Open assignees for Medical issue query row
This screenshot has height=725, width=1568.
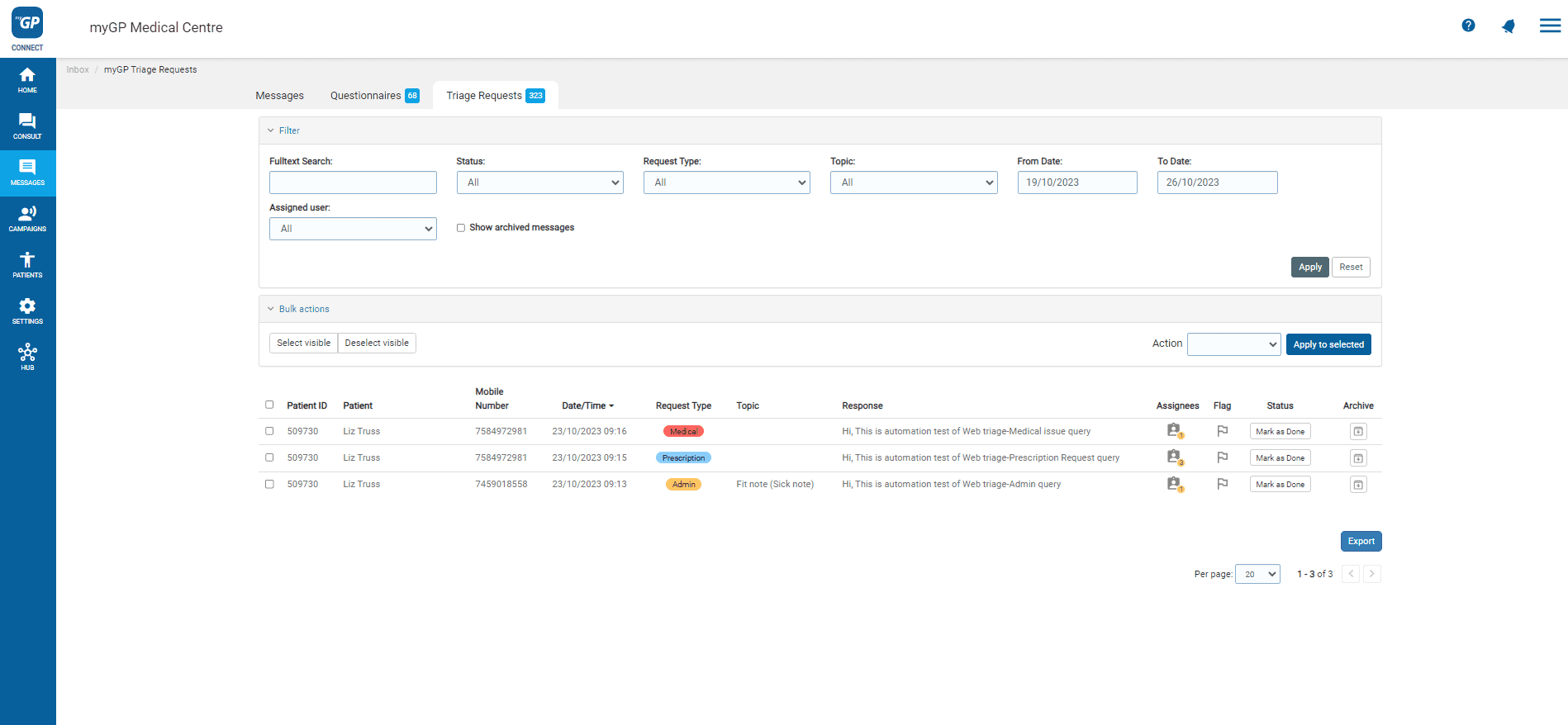(1174, 431)
